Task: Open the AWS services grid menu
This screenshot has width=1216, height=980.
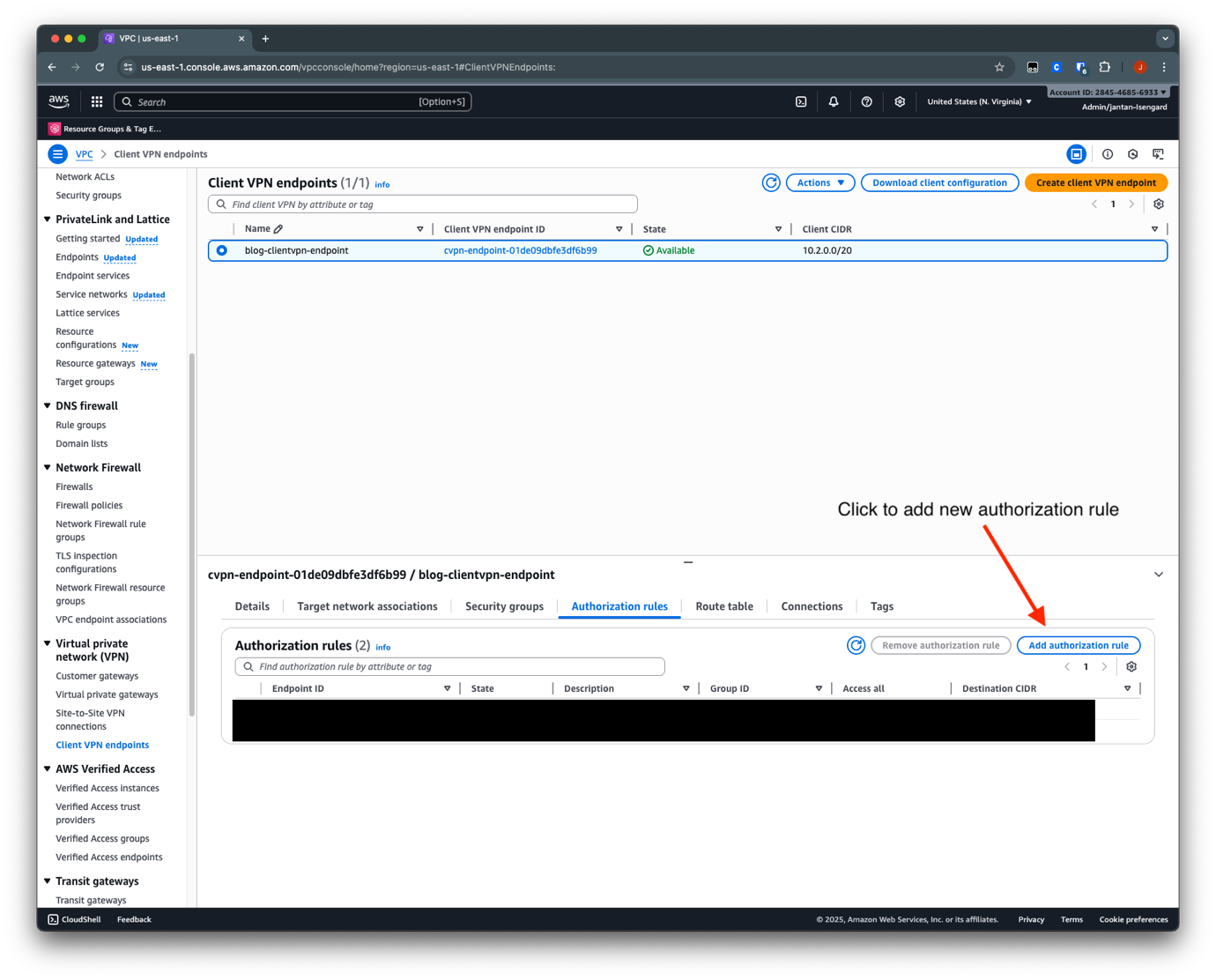Action: click(97, 102)
